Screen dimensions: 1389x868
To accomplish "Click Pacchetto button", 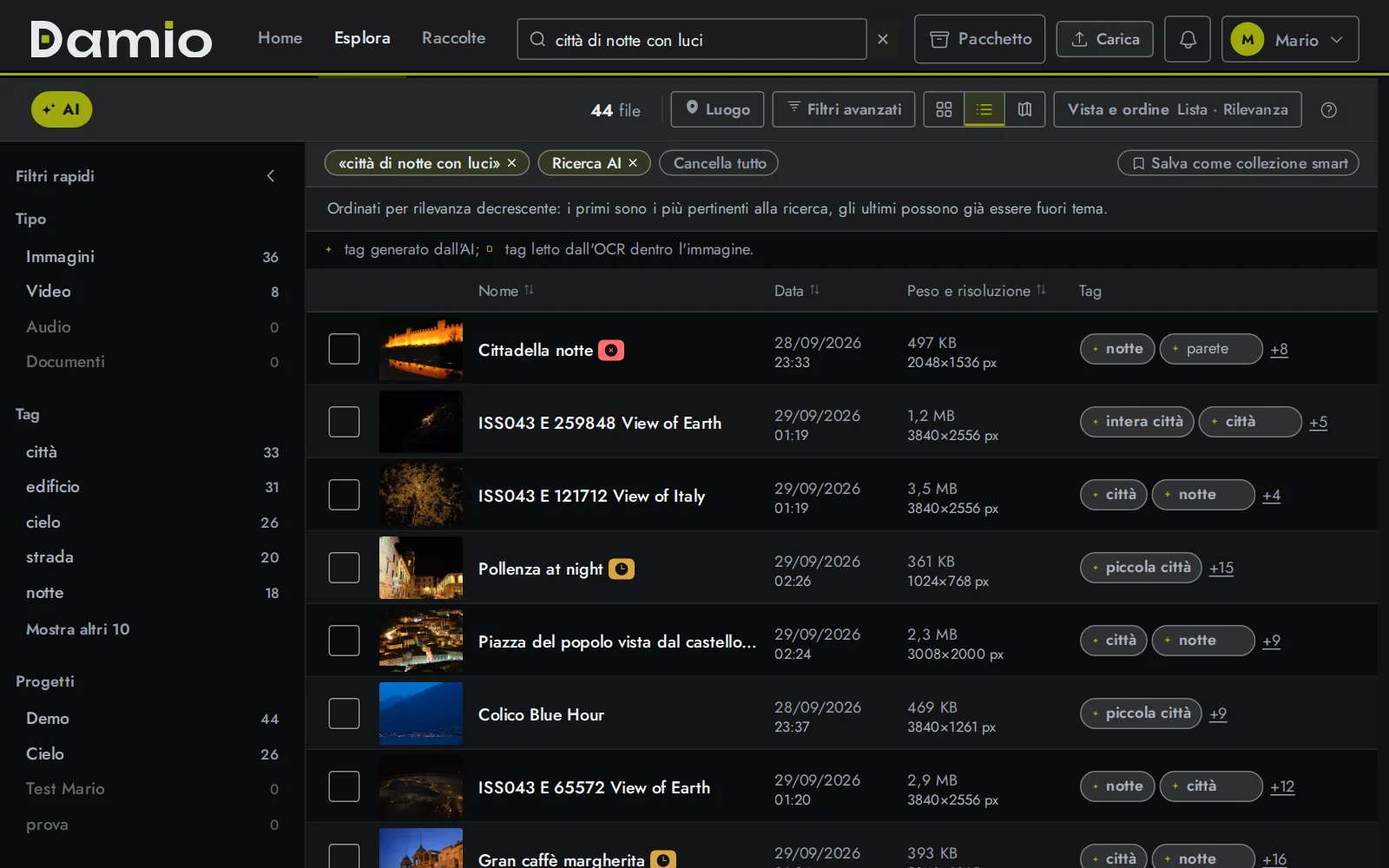I will click(979, 39).
